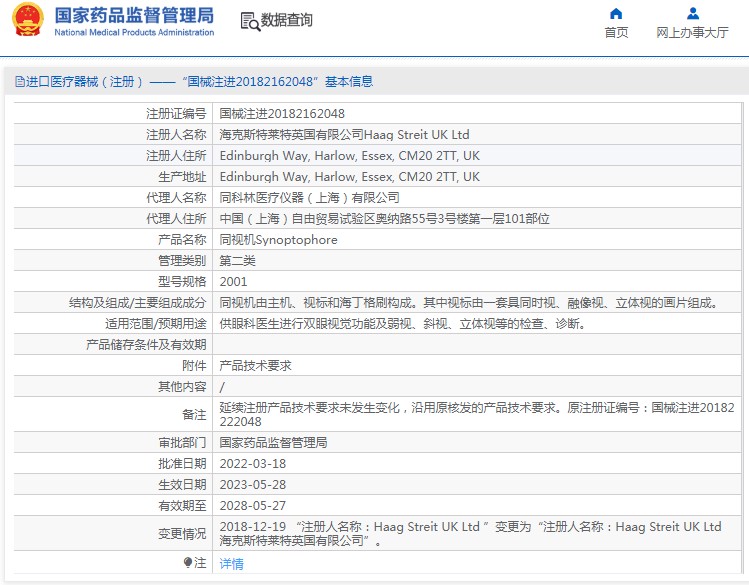Click the 产品储存条件及有效期 label
Viewport: 749px width, 585px height.
[x=146, y=345]
